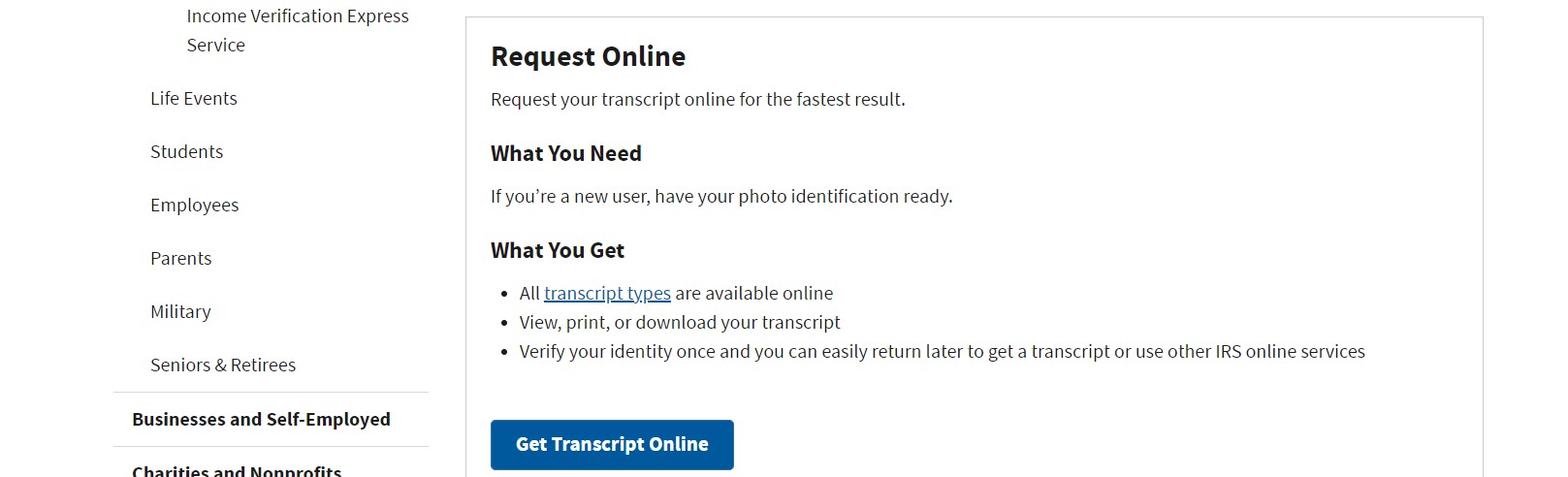Screen dimensions: 1568x477
Task: Open the transcript types link
Action: tap(607, 294)
